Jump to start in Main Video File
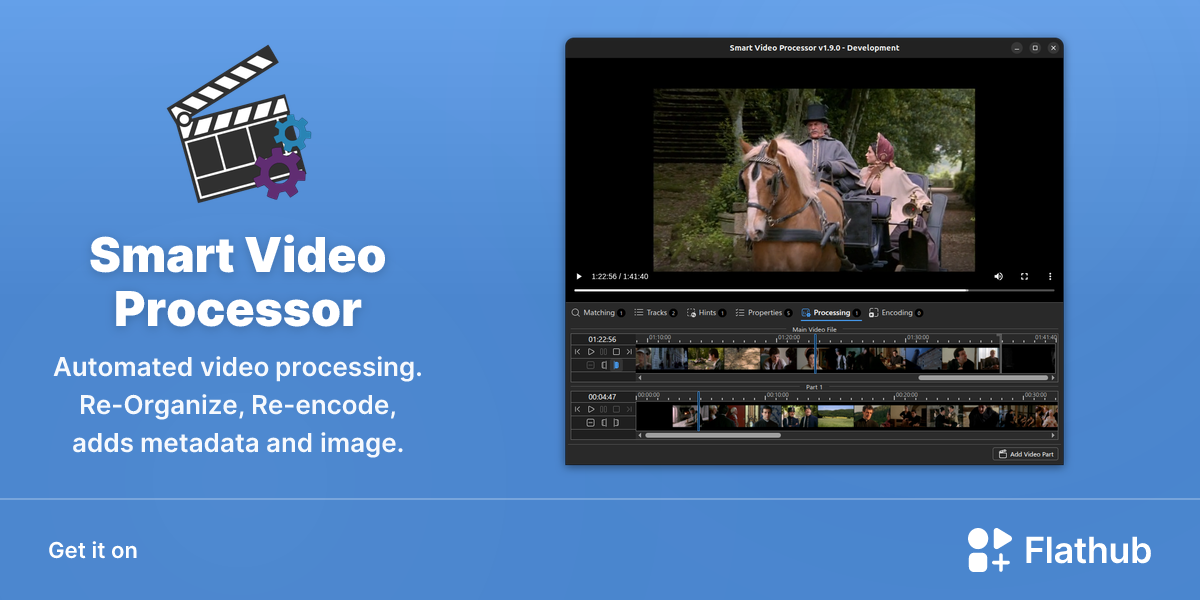 pos(577,352)
